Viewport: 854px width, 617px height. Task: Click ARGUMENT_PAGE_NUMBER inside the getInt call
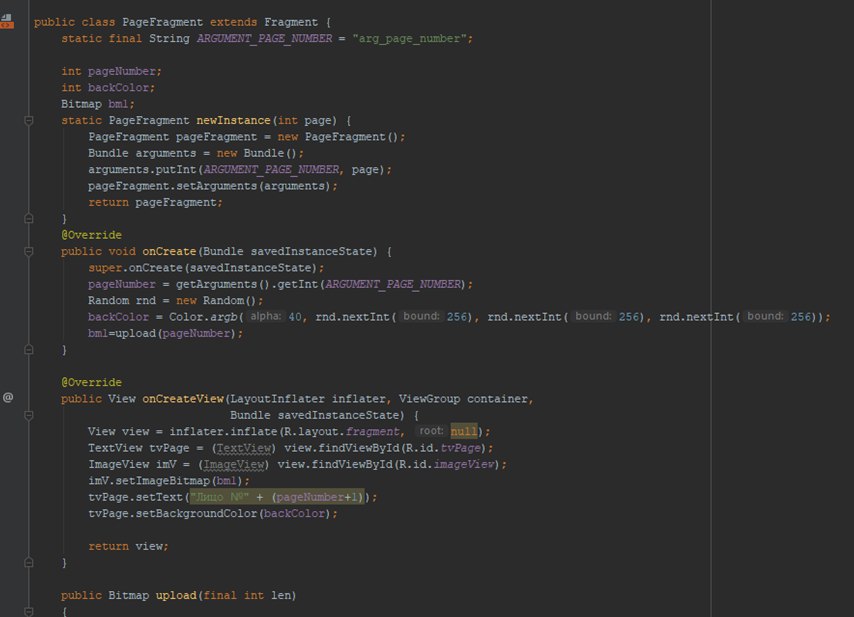[392, 284]
